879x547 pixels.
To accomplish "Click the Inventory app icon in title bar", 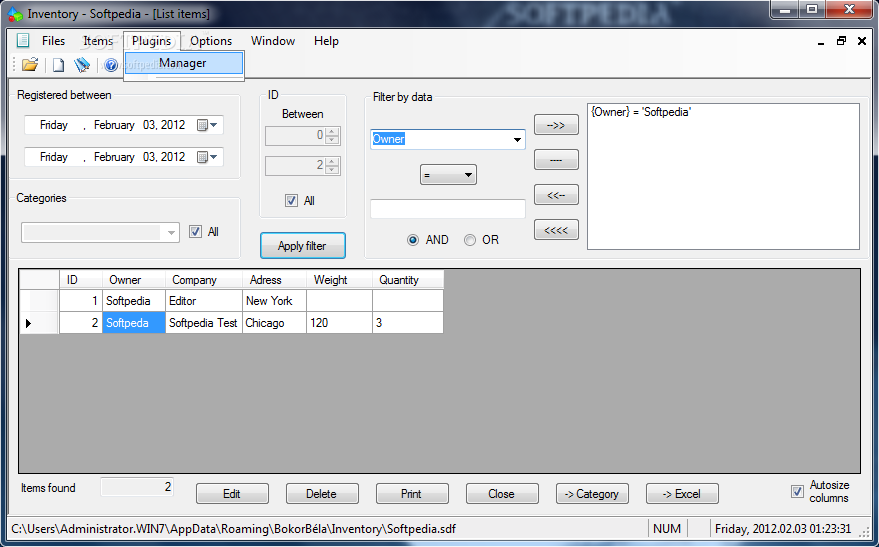I will (x=15, y=14).
